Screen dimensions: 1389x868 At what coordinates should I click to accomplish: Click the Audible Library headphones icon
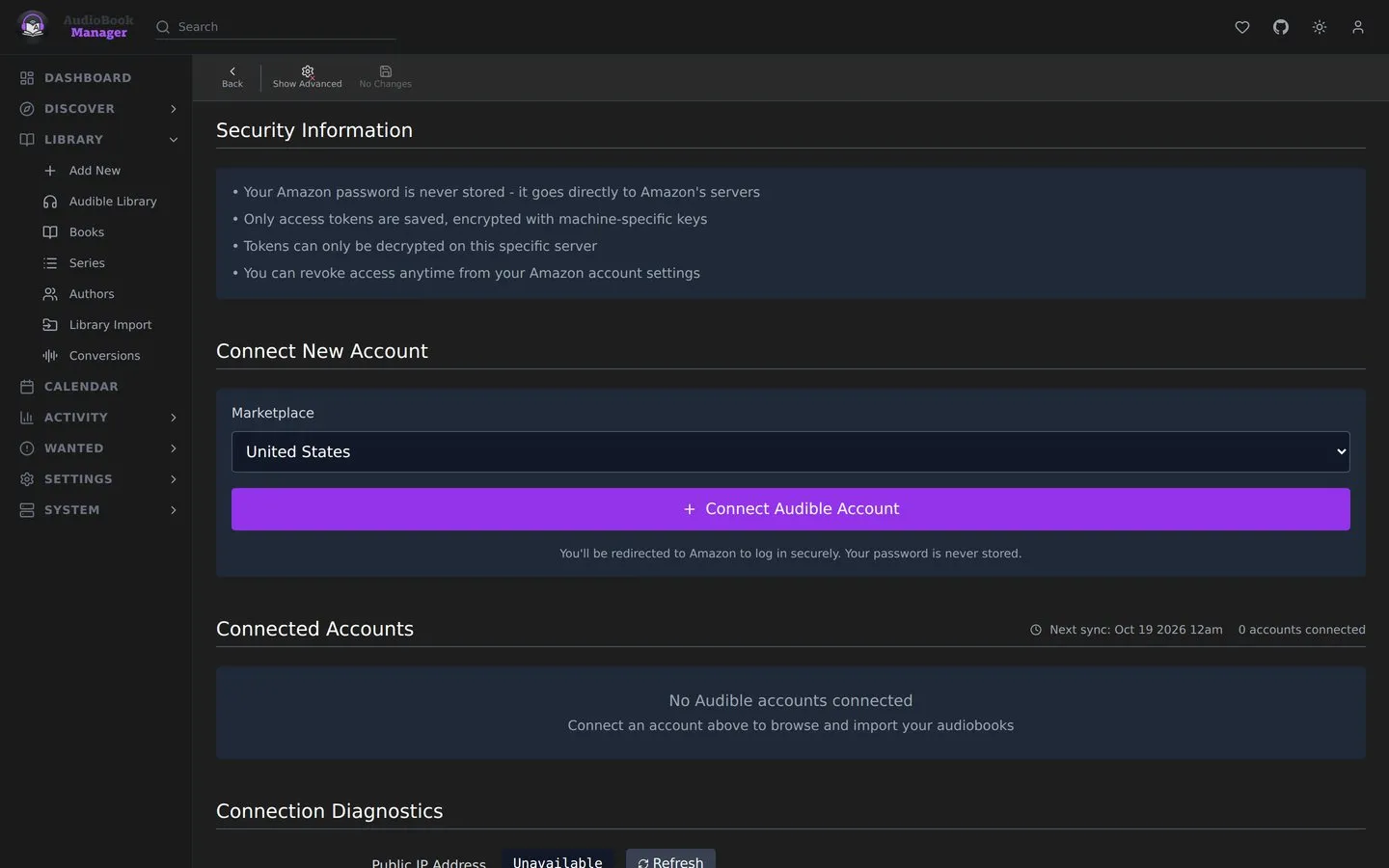50,202
